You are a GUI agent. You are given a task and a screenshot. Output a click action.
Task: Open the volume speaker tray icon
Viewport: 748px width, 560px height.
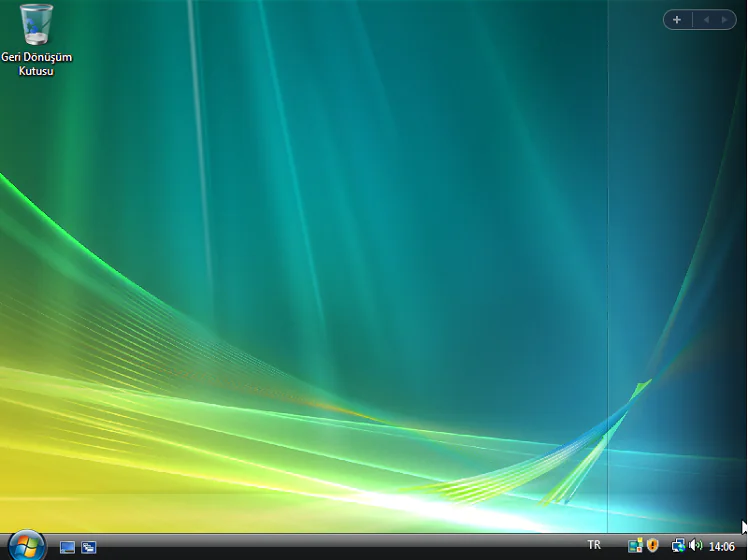pyautogui.click(x=695, y=546)
